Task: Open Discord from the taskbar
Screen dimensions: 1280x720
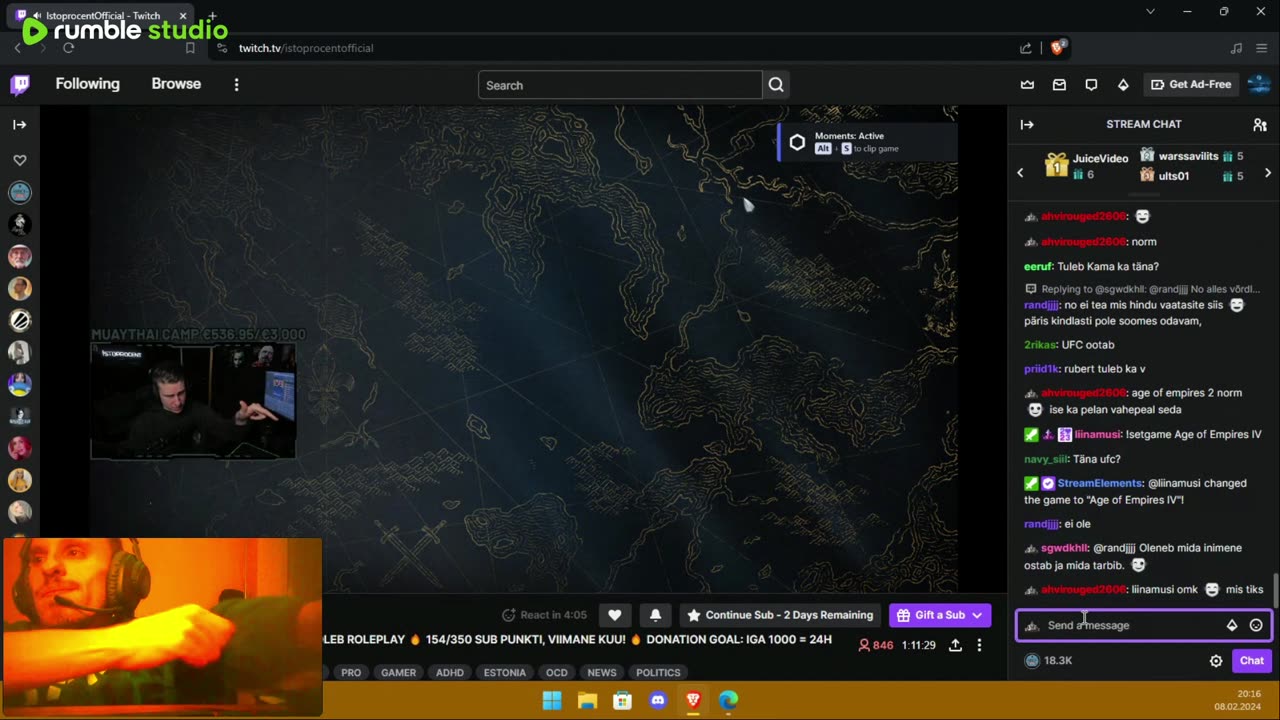Action: (x=657, y=700)
